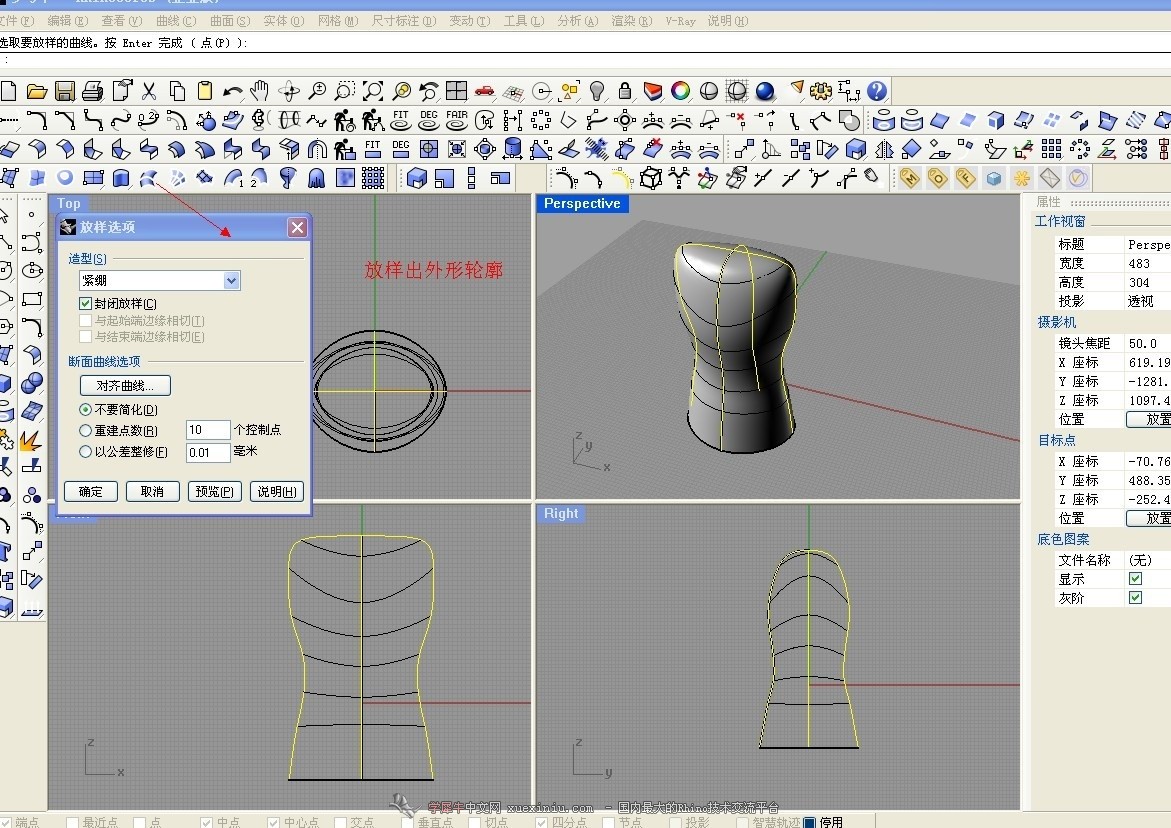Click the light bulb hide-objects icon
The width and height of the screenshot is (1171, 828).
tap(597, 91)
